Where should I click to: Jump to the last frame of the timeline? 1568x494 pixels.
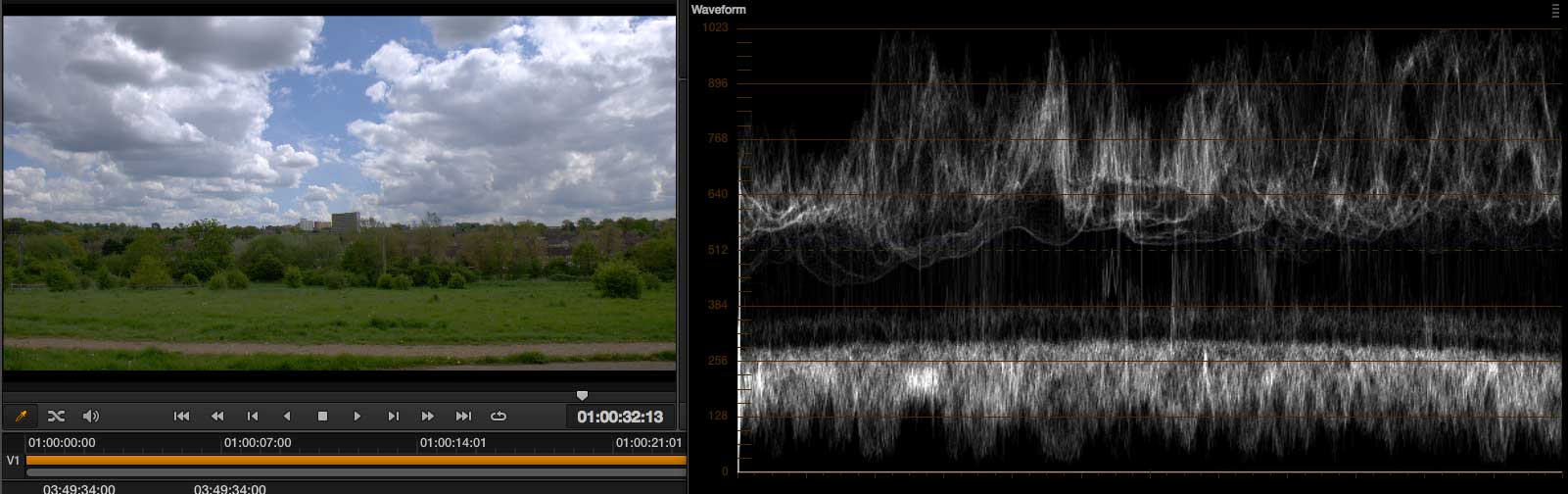(x=463, y=417)
